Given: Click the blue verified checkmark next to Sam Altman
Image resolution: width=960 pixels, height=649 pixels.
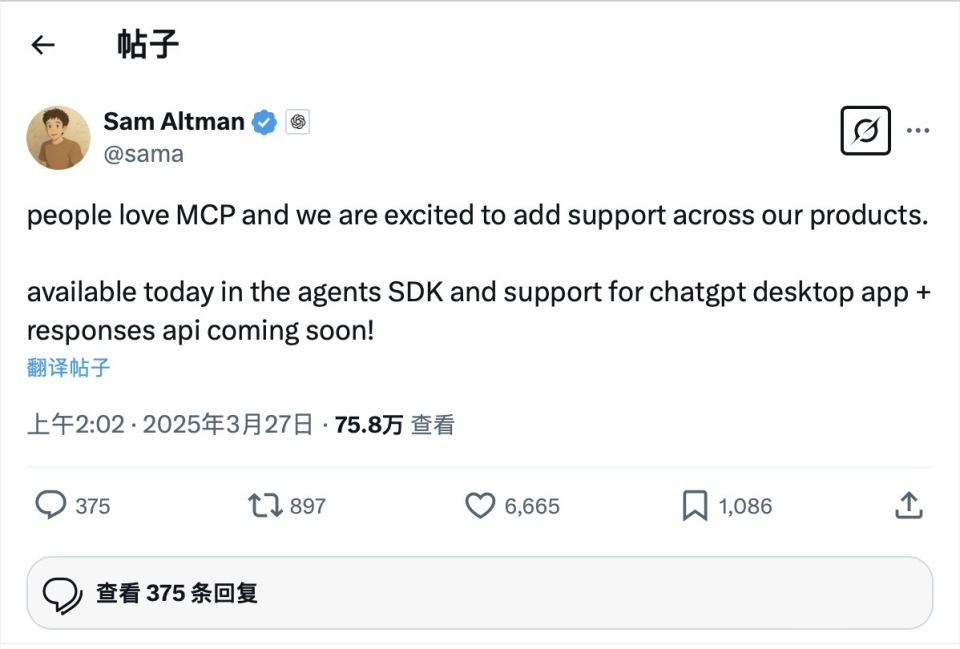Looking at the screenshot, I should pos(263,121).
